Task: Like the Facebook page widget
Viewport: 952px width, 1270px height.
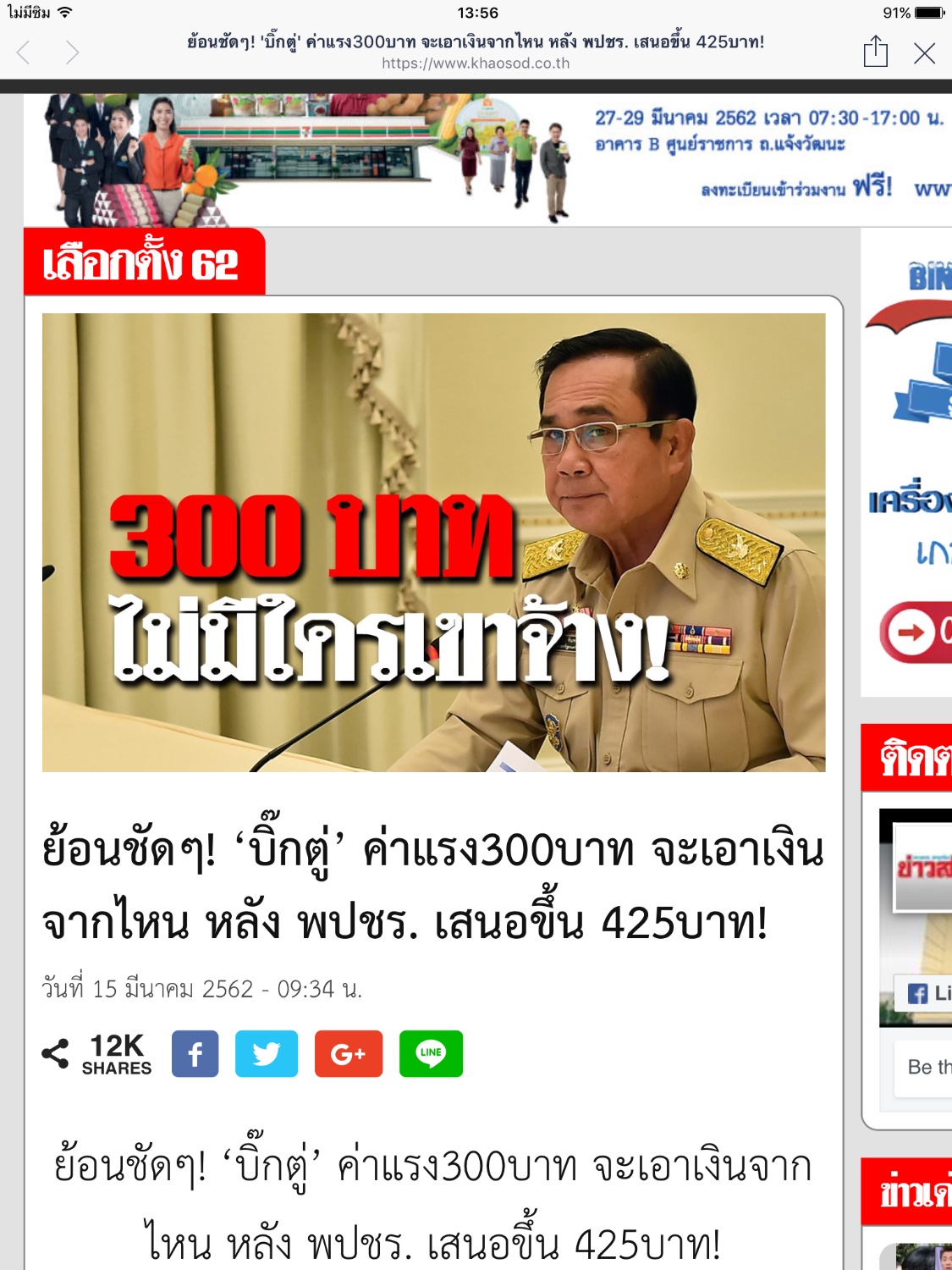Action: tap(927, 993)
